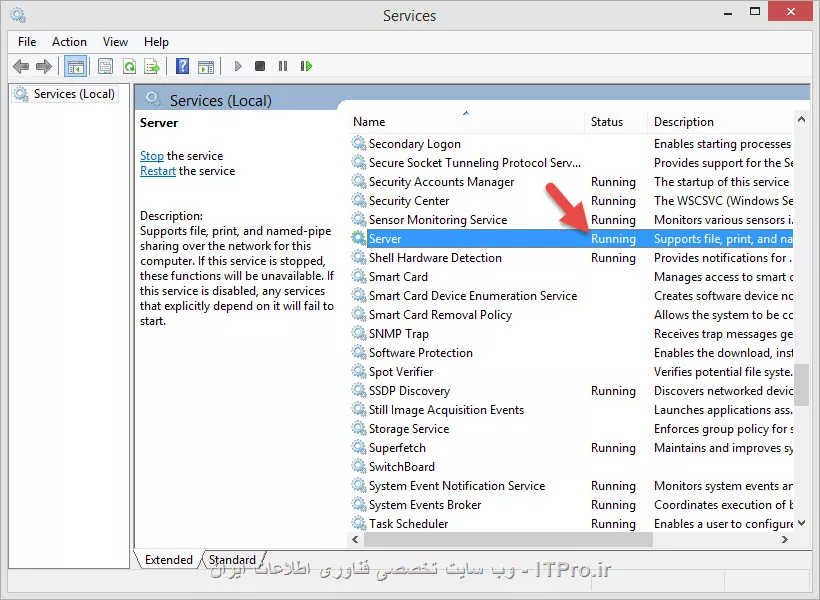Viewport: 820px width, 600px height.
Task: Click the Restart the service link
Action: [158, 171]
